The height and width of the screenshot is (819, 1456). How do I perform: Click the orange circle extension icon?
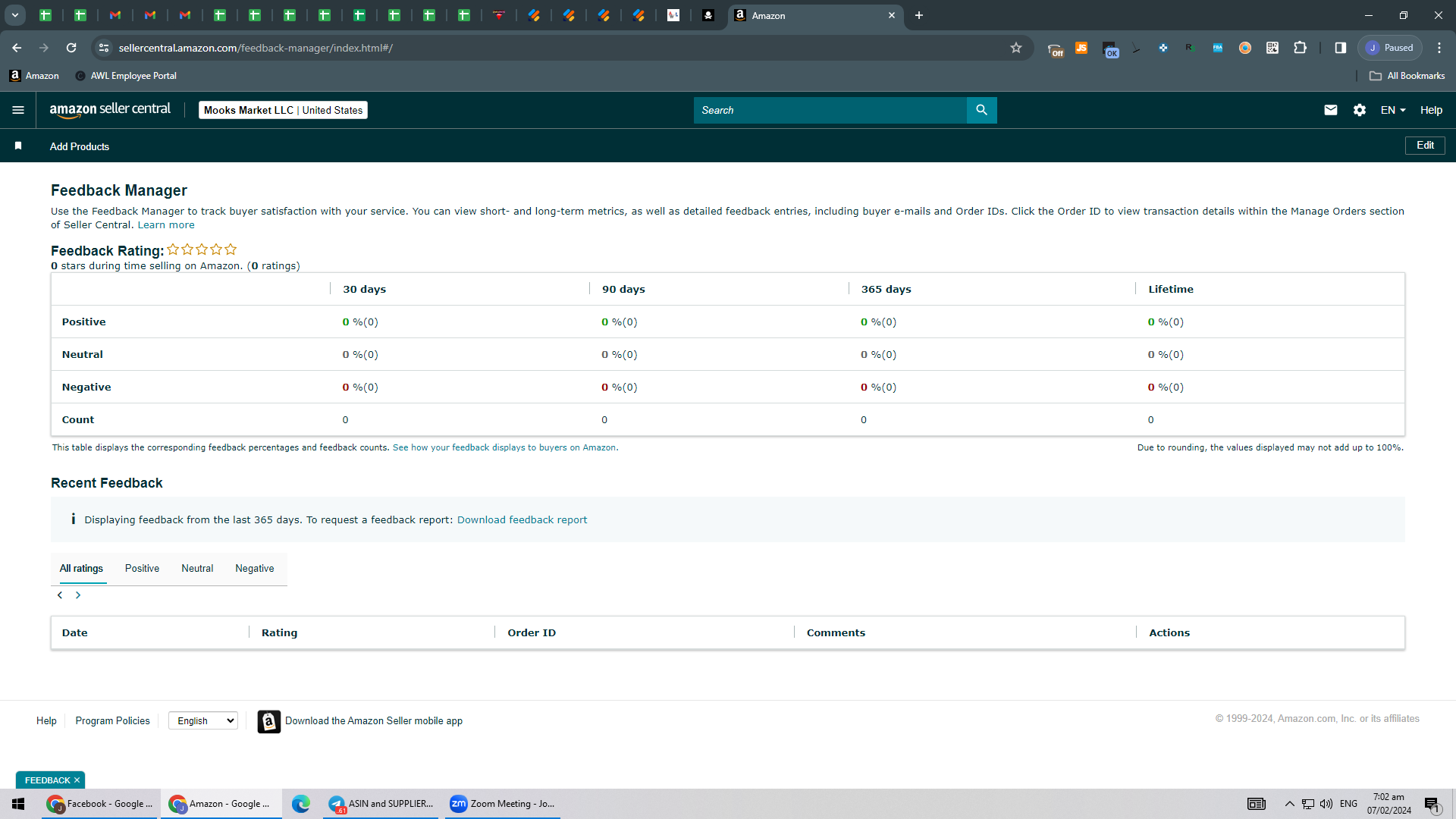point(1244,48)
